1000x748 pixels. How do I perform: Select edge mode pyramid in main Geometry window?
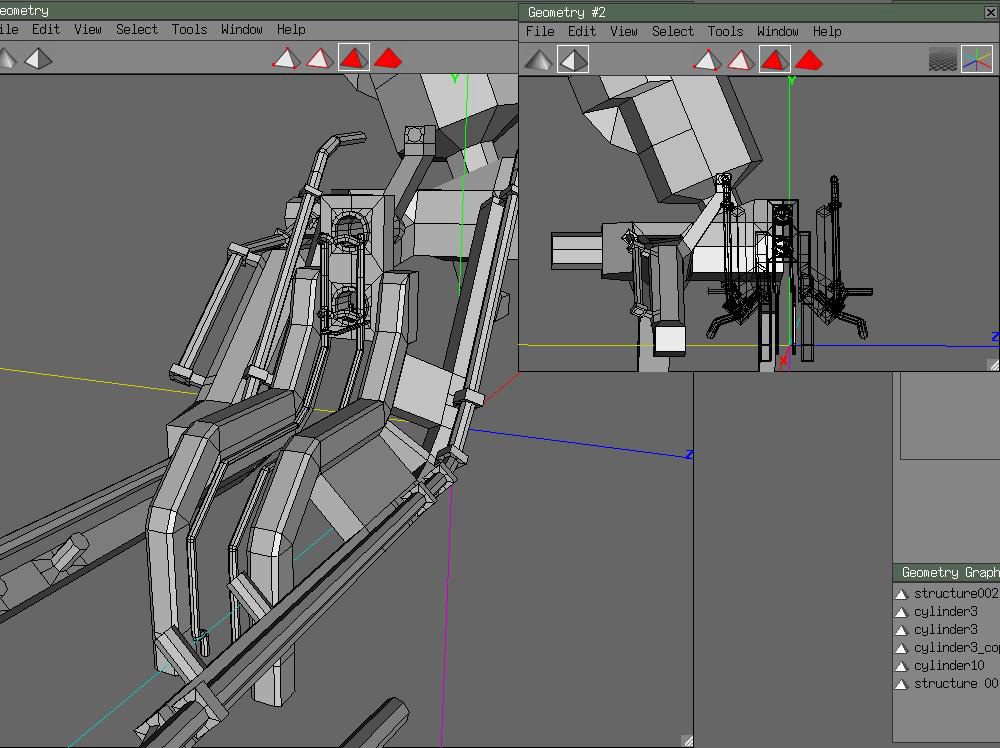click(319, 58)
